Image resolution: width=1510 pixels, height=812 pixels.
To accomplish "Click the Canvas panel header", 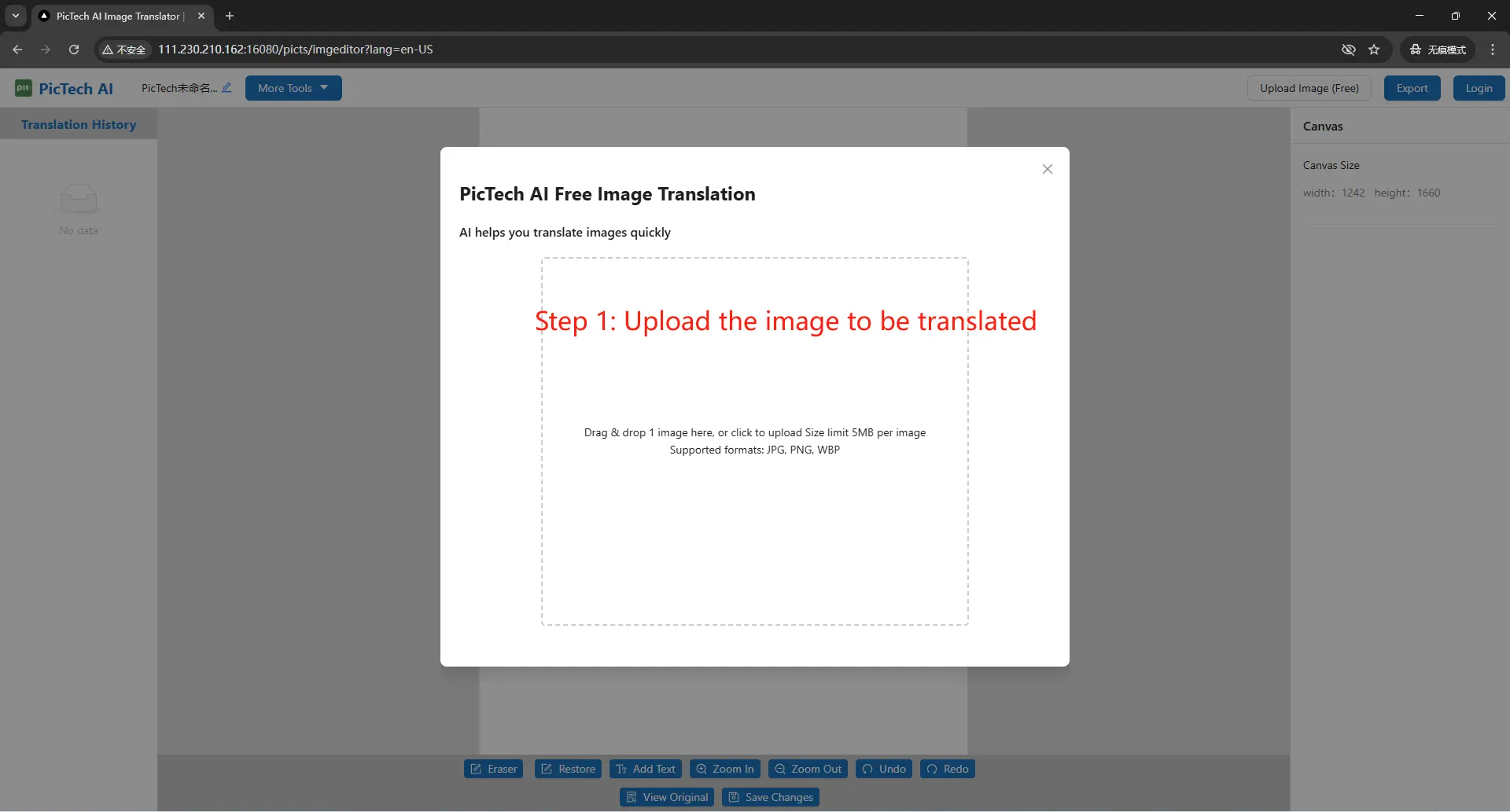I will coord(1323,126).
